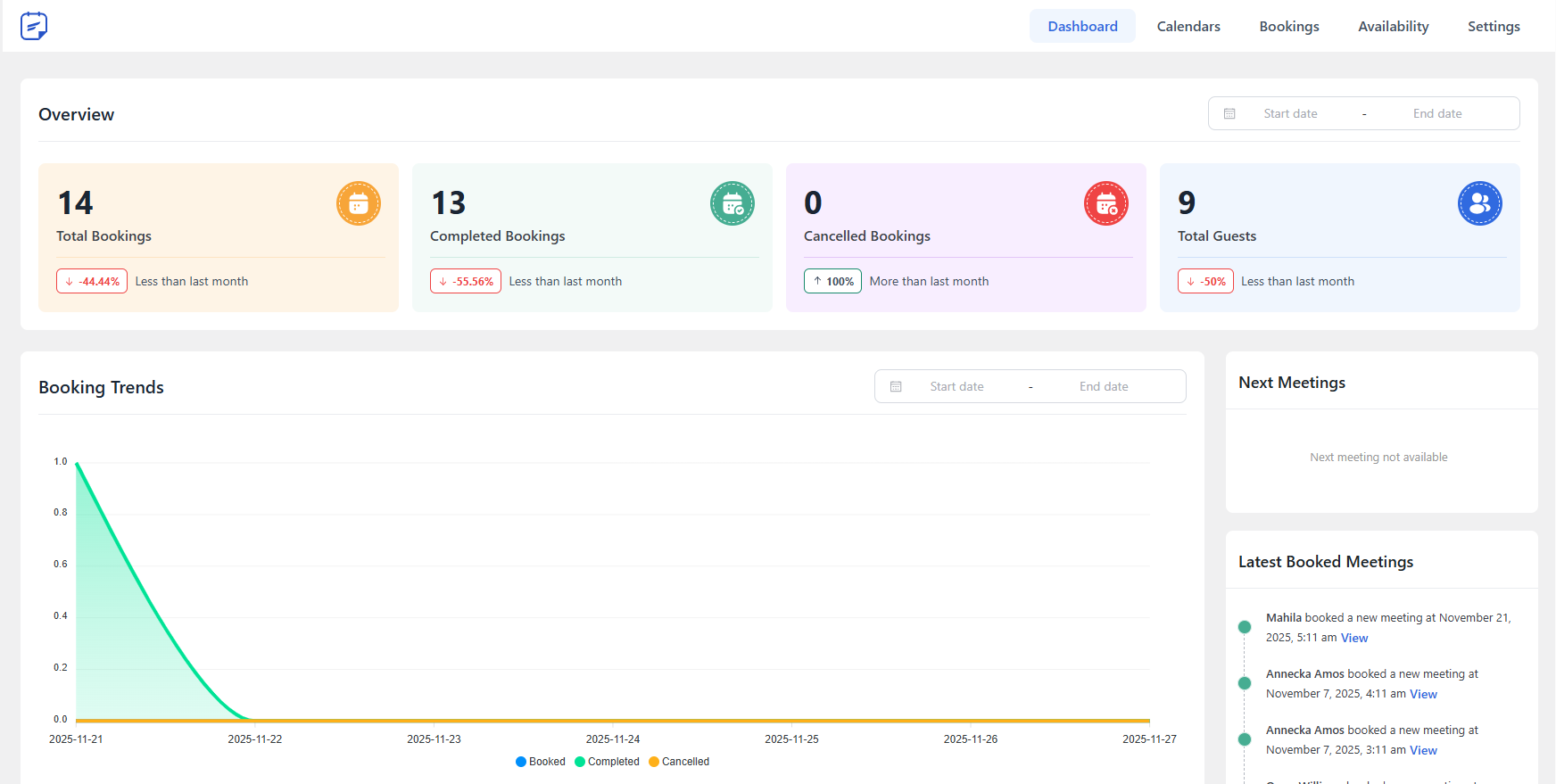Viewport: 1556px width, 784px height.
Task: Click the calendar icon in Booking Trends date range
Action: pyautogui.click(x=896, y=387)
